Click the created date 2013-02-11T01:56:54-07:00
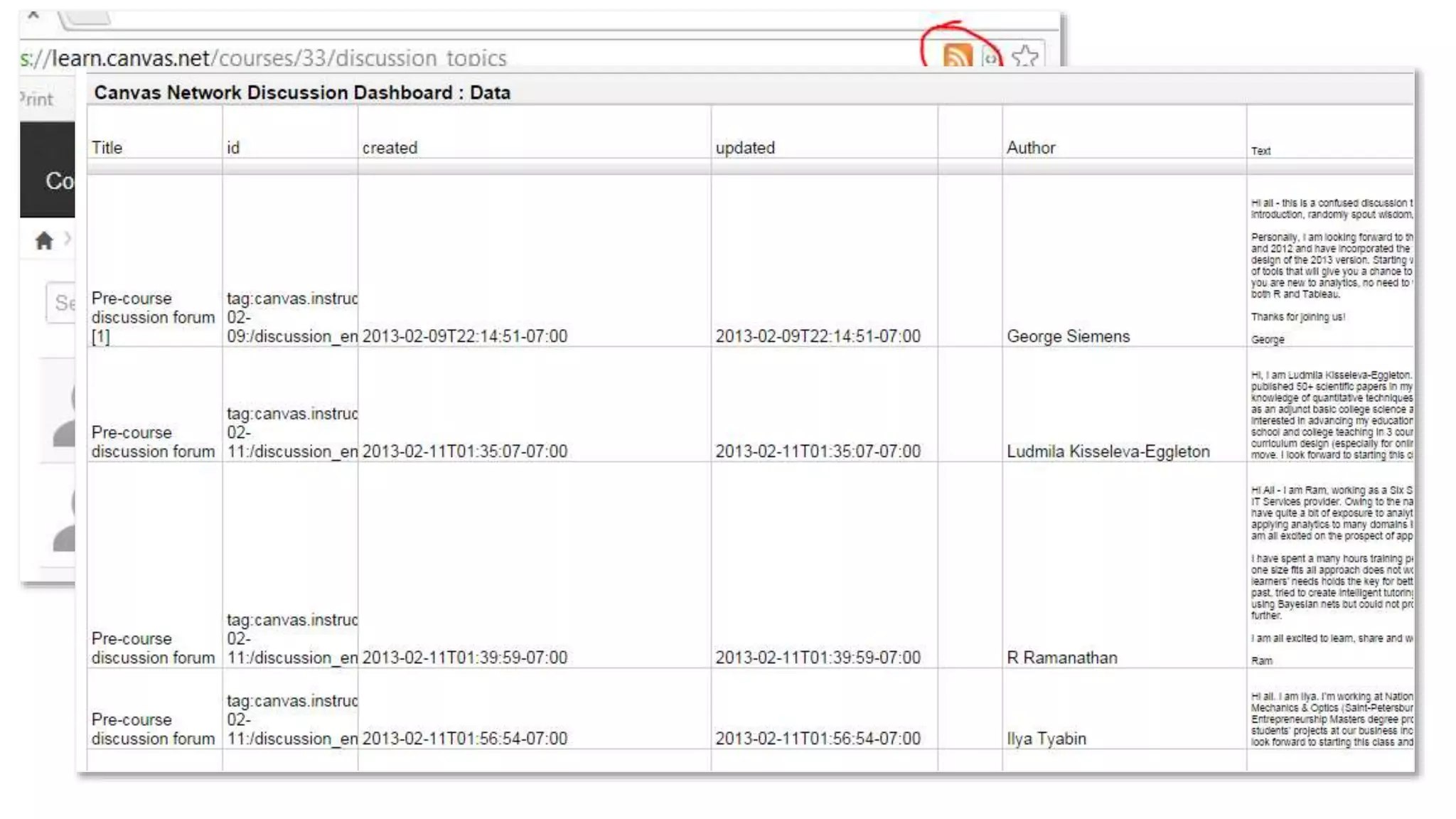1456x819 pixels. (x=464, y=739)
